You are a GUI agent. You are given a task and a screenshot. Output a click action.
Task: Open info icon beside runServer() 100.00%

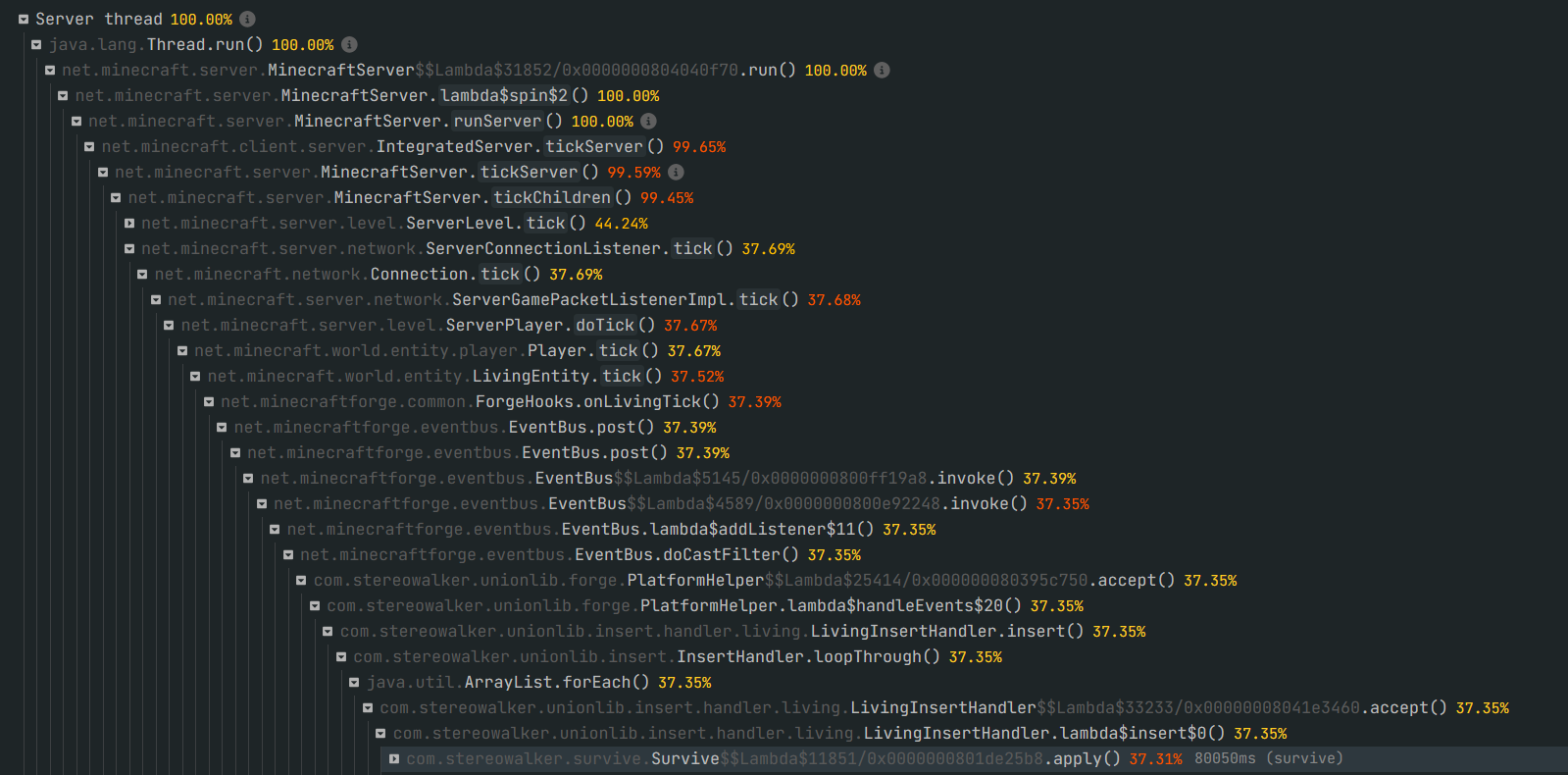pyautogui.click(x=648, y=121)
